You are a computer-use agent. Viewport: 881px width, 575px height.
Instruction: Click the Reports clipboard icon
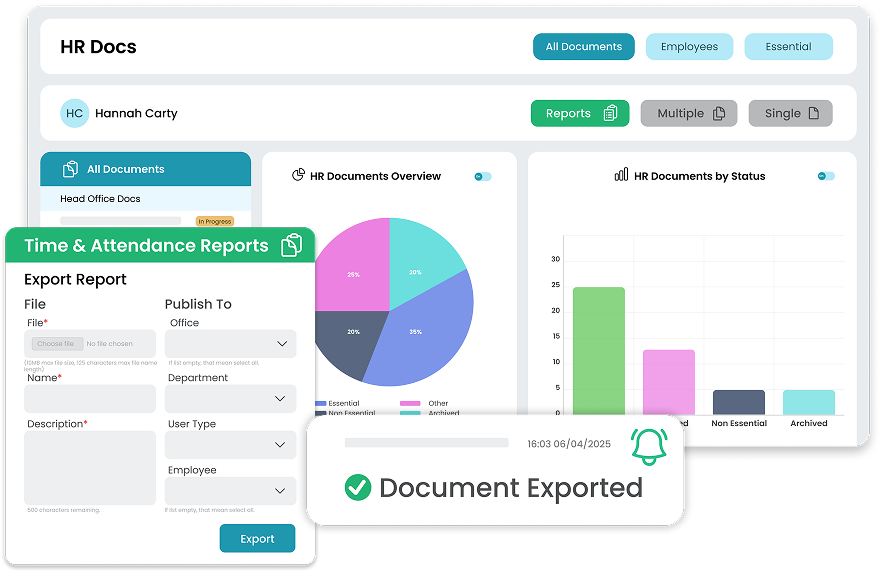tap(610, 113)
